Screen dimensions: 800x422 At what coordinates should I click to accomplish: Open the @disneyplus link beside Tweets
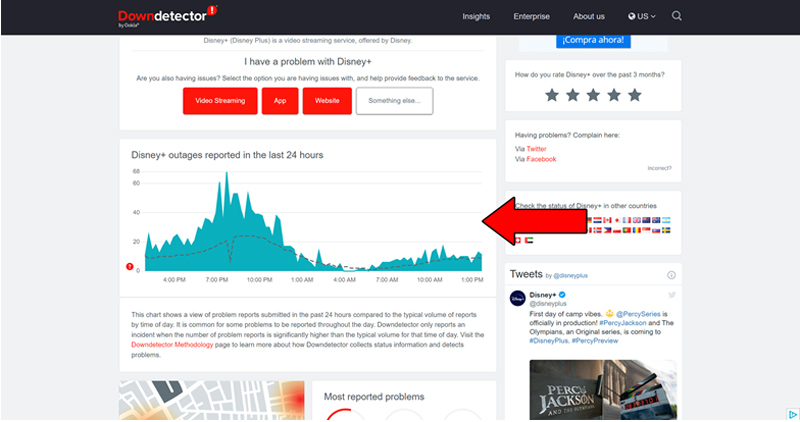(x=570, y=276)
